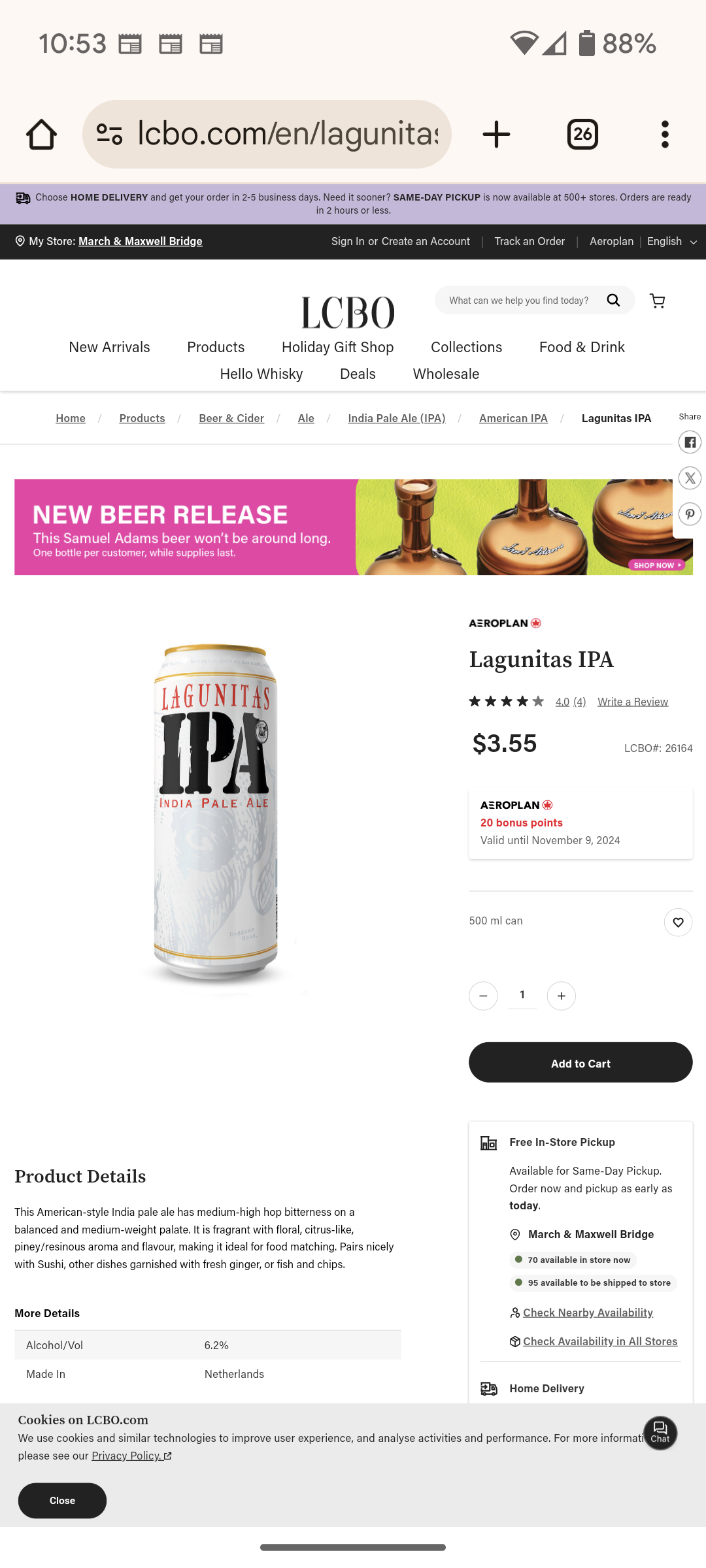Expand the English language dropdown
Viewport: 706px width, 1568px height.
click(672, 241)
